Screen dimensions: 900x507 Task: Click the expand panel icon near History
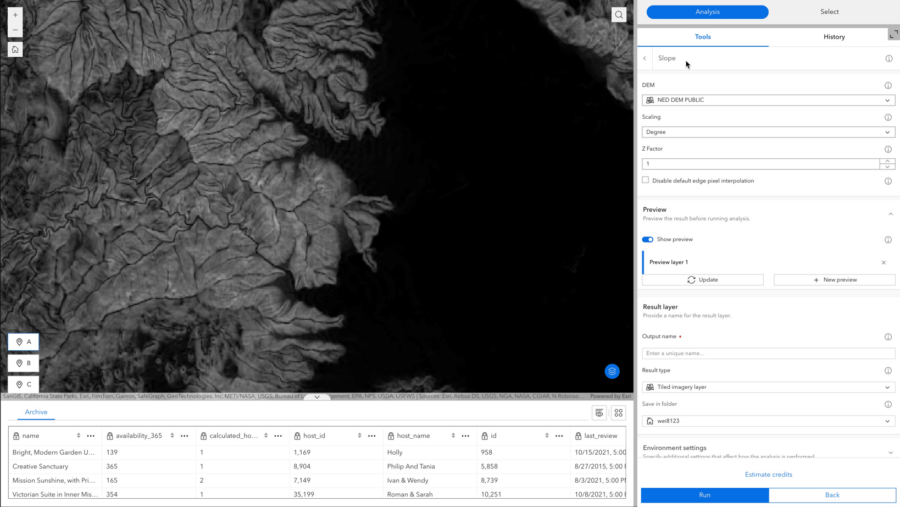click(893, 35)
